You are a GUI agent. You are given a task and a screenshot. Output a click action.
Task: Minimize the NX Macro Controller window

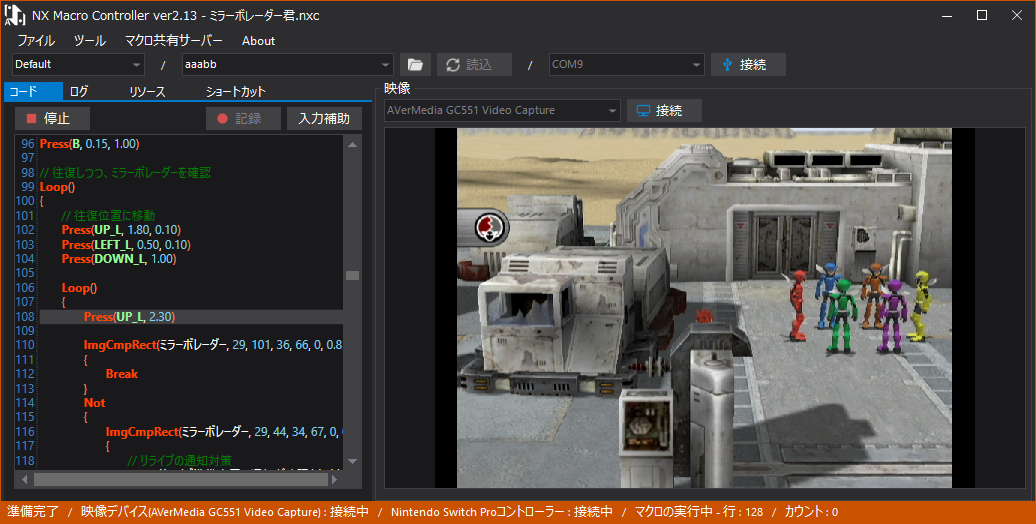(947, 15)
